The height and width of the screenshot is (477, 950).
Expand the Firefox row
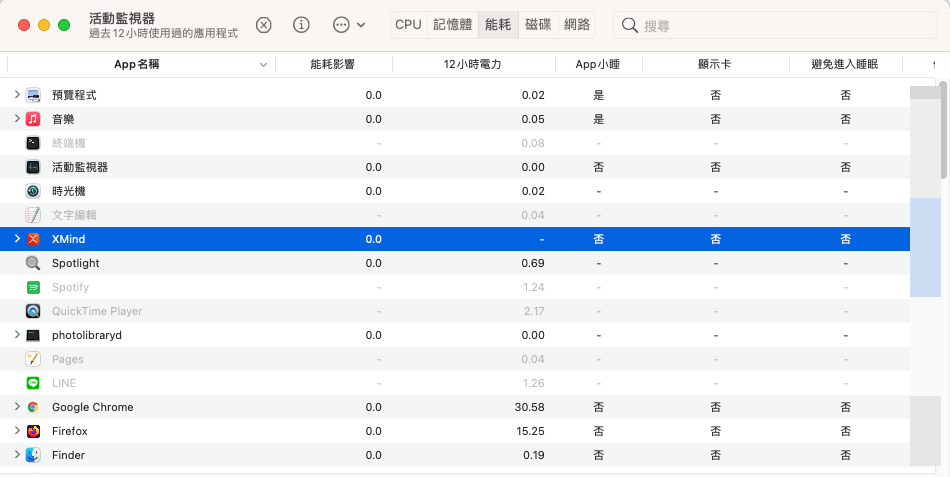click(x=17, y=431)
